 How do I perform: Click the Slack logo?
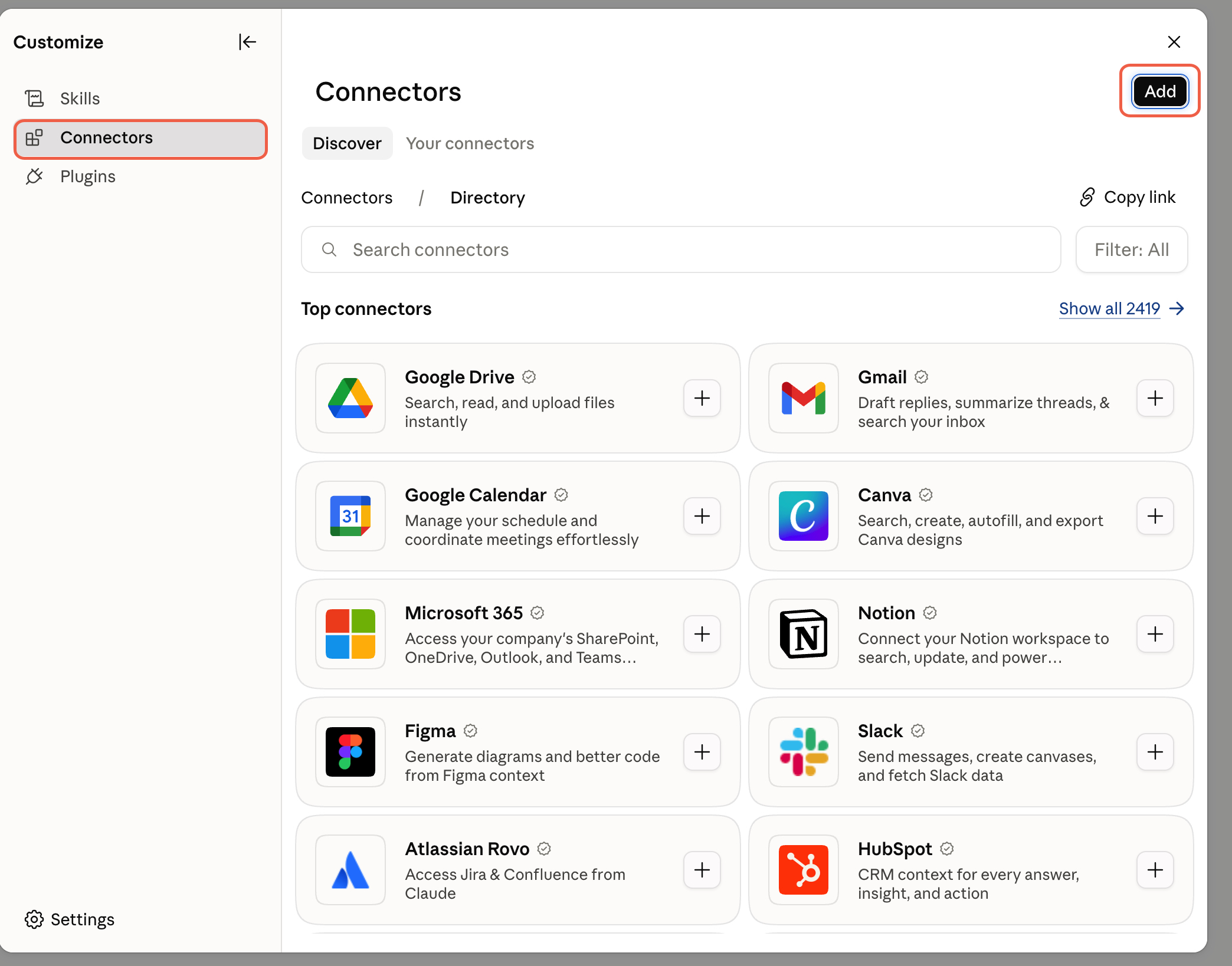coord(804,752)
